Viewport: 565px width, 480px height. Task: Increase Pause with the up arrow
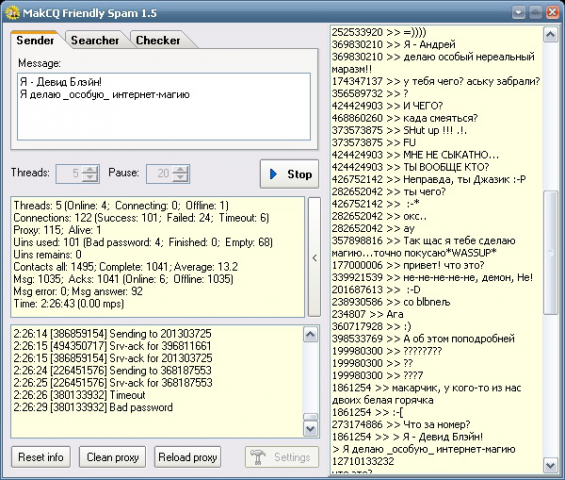tap(180, 170)
